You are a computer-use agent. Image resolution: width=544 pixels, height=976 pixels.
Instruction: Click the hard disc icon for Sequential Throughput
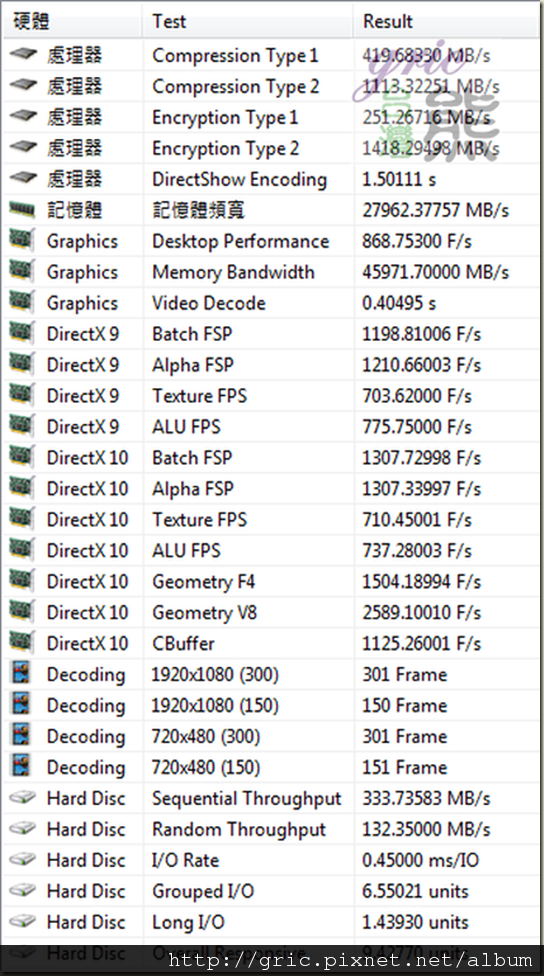pyautogui.click(x=23, y=798)
